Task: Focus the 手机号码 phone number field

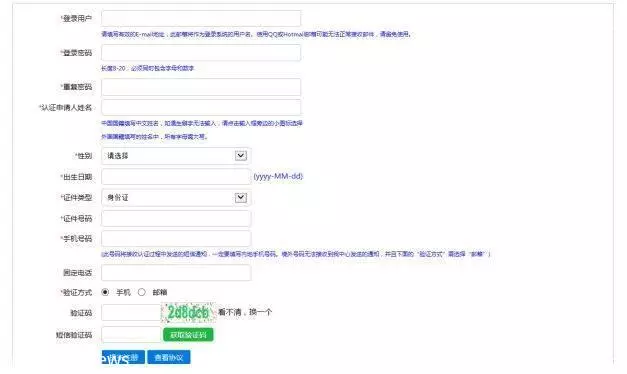Action: click(176, 238)
